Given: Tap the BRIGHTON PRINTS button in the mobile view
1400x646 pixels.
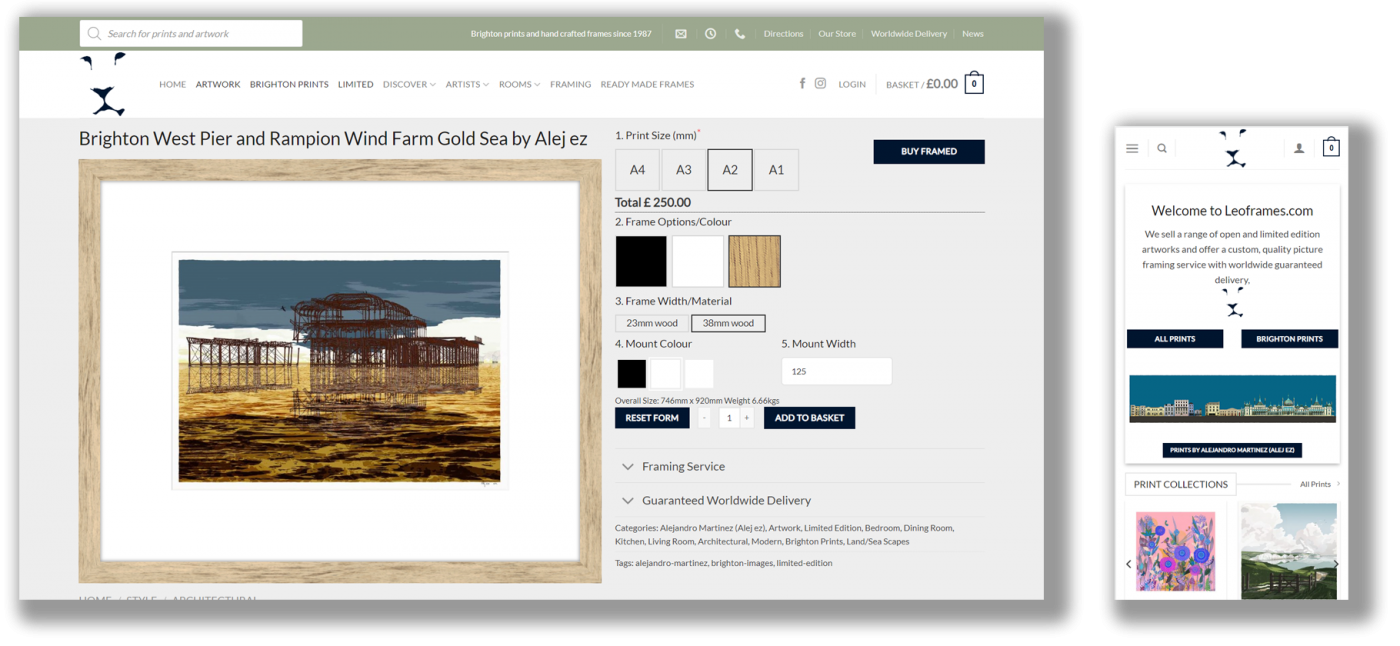Looking at the screenshot, I should pyautogui.click(x=1289, y=339).
